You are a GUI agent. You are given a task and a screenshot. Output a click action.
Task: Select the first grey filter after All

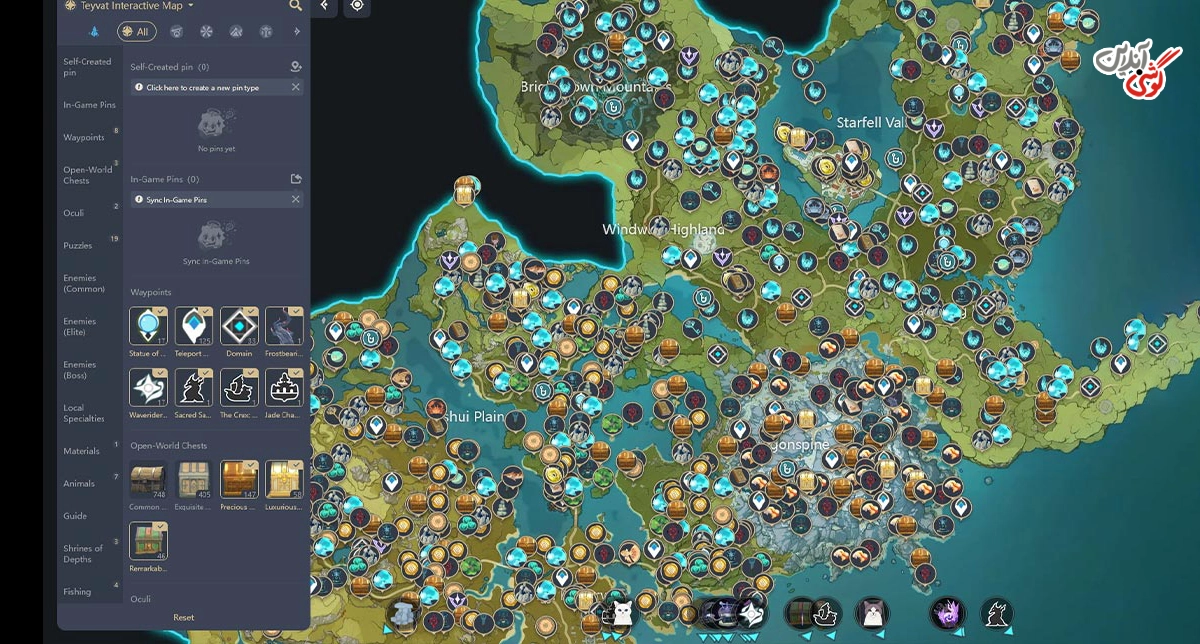pos(176,32)
